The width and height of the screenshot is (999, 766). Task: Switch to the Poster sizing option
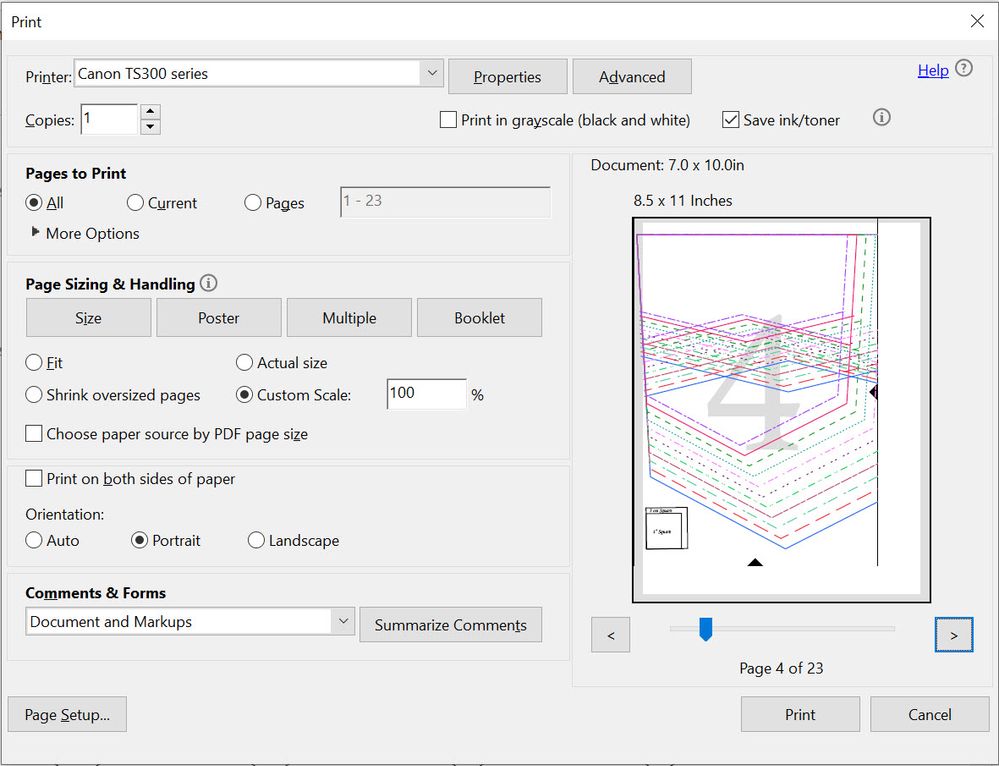pyautogui.click(x=218, y=318)
